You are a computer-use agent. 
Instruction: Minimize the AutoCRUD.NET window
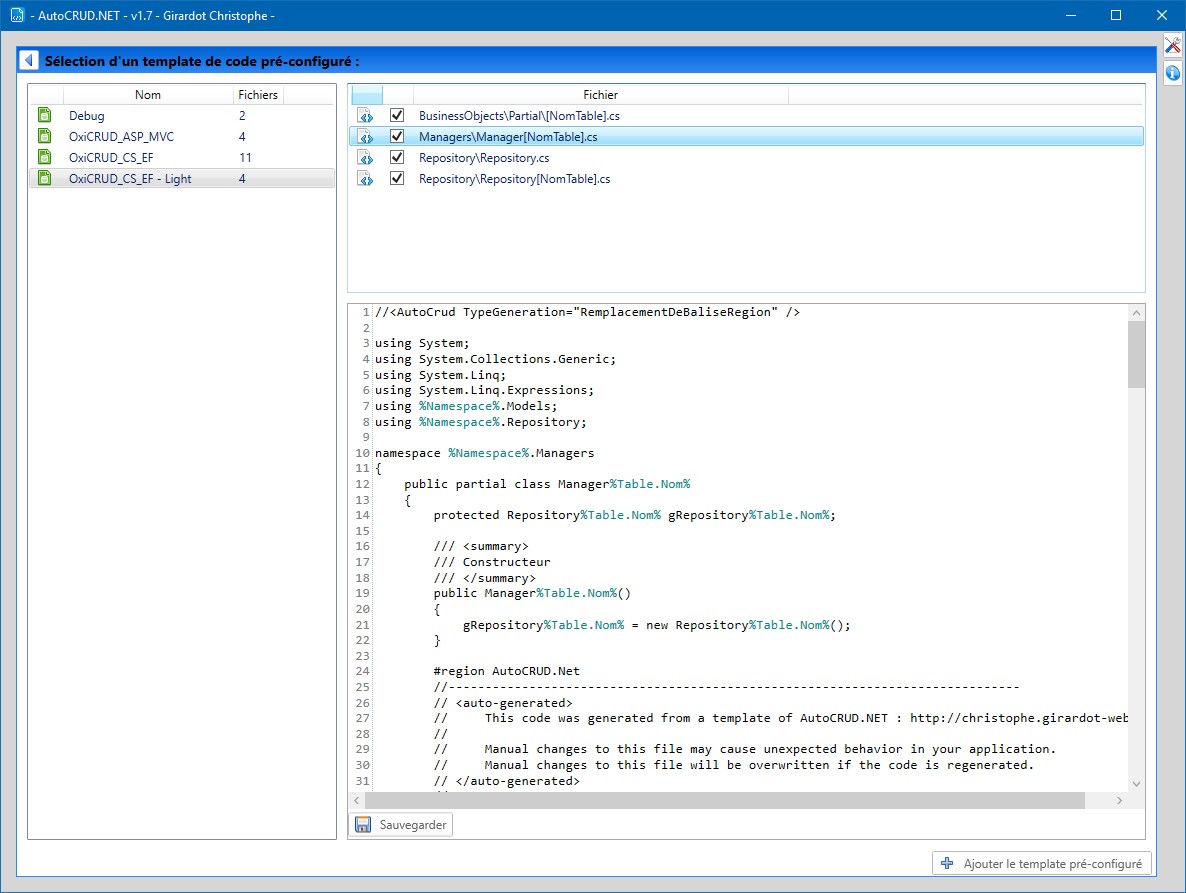(x=1071, y=15)
